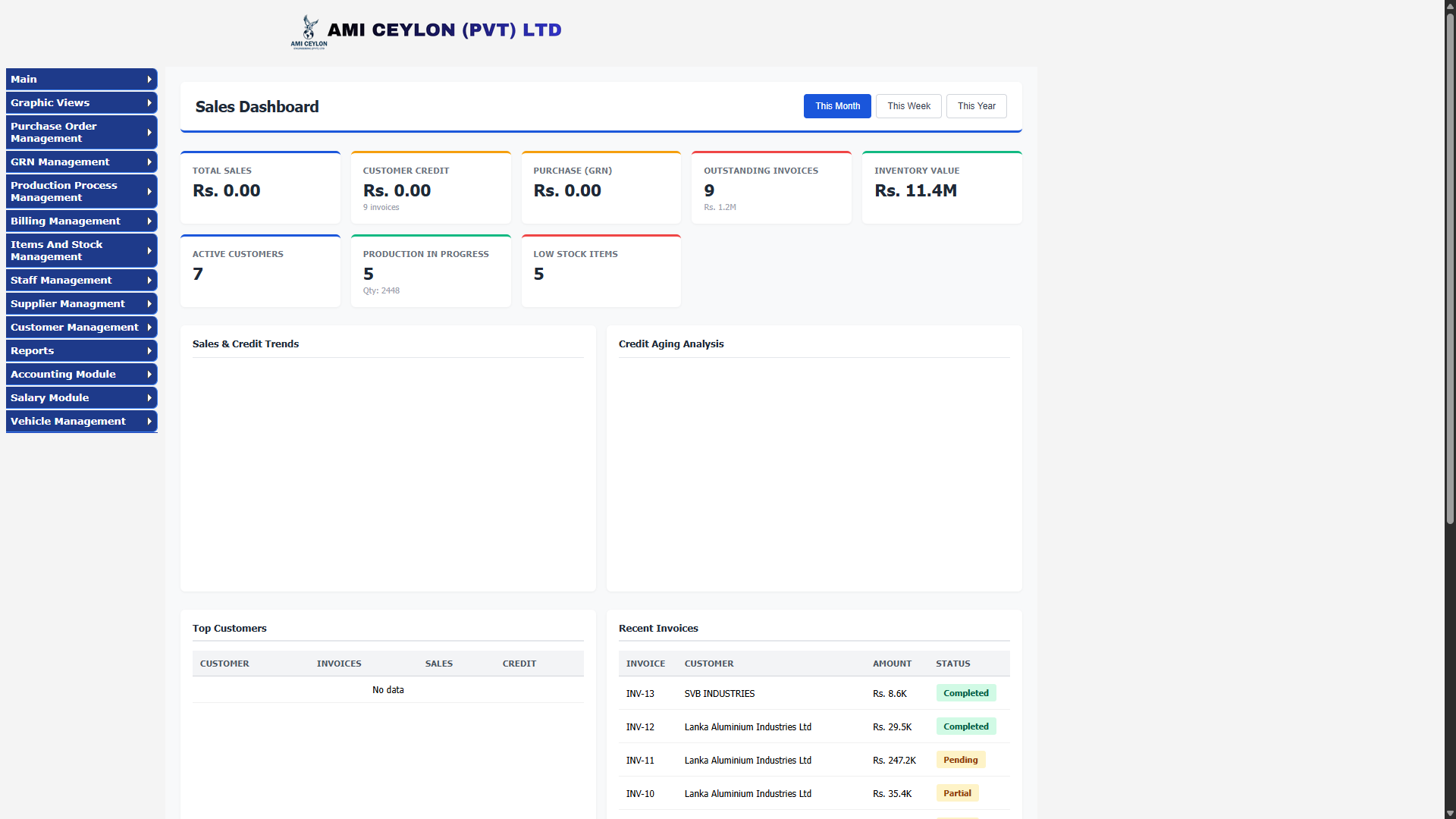1456x819 pixels.
Task: Open the Purchase Order Management menu
Action: (x=82, y=133)
